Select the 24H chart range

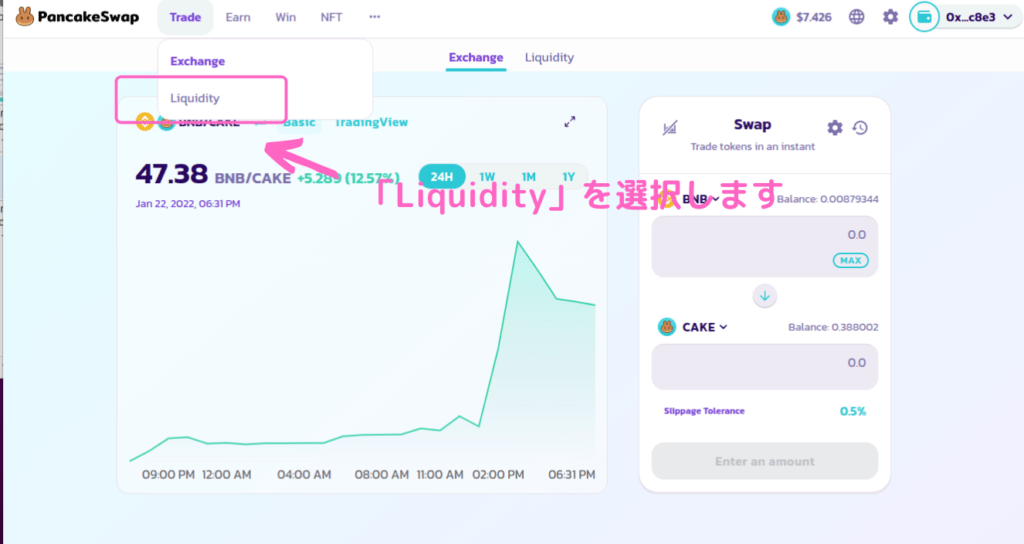(x=441, y=176)
